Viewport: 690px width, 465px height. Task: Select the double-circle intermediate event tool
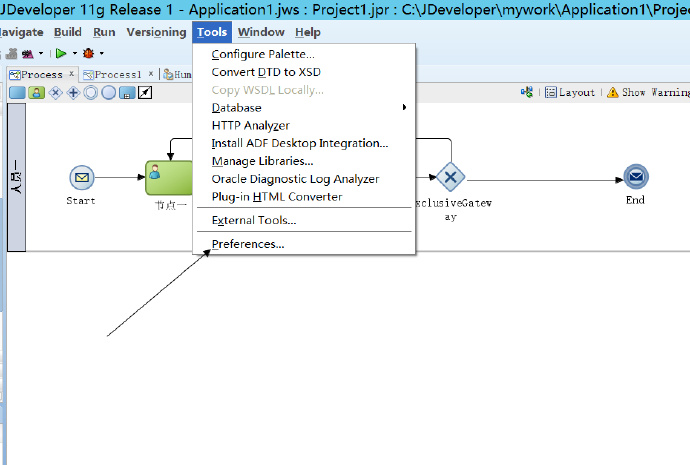tap(91, 92)
